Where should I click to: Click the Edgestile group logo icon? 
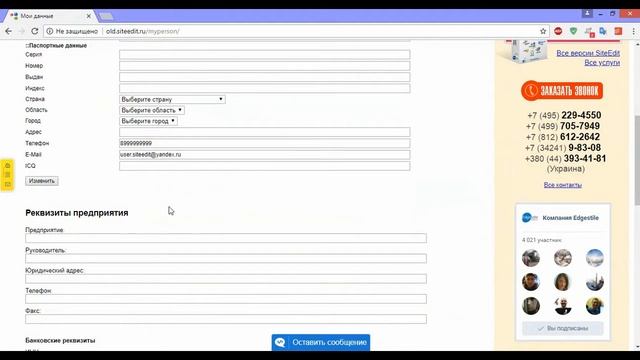(x=530, y=218)
